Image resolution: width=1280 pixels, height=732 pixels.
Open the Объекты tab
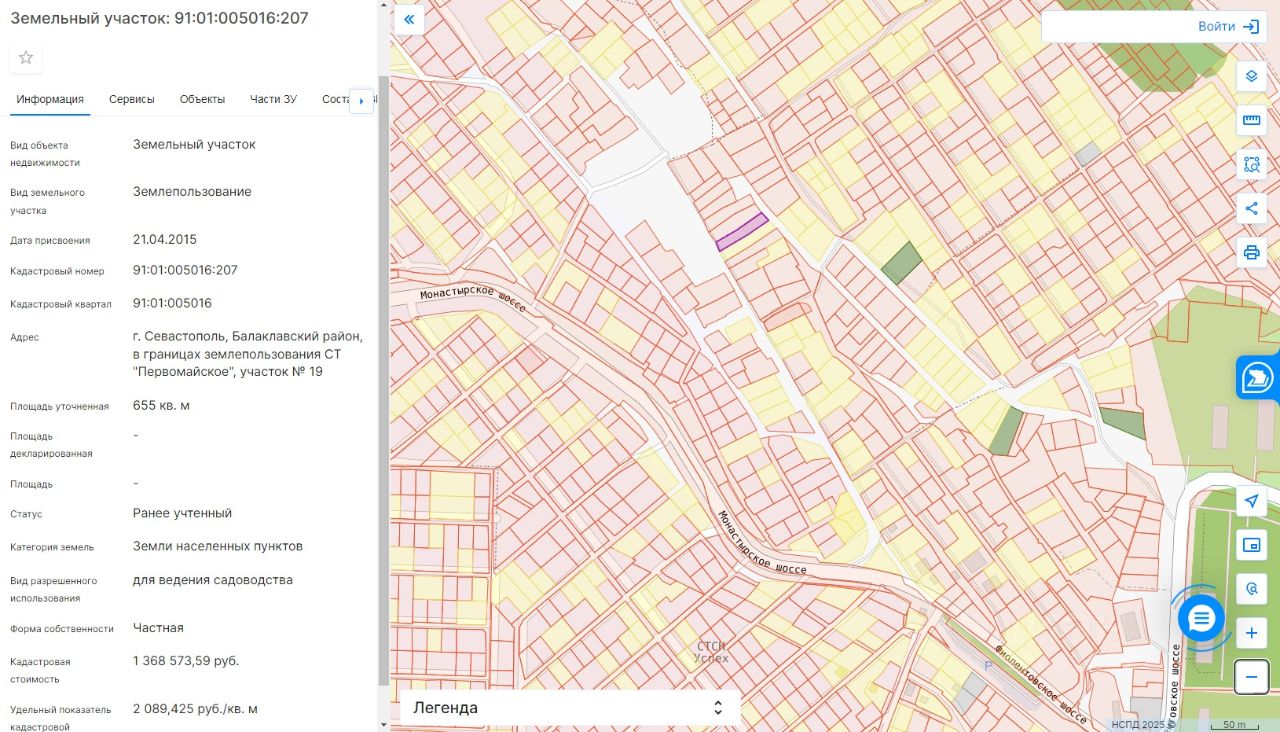pos(202,99)
